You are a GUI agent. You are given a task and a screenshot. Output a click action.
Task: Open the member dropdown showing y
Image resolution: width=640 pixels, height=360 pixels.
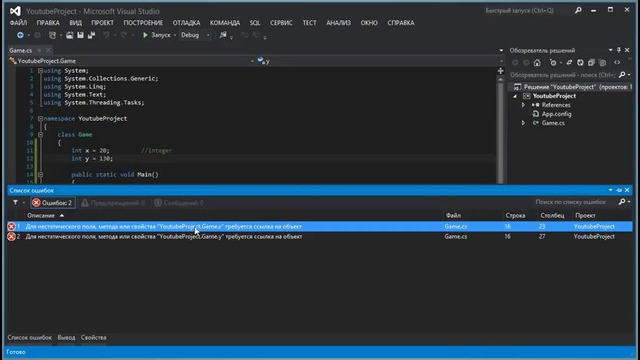tap(380, 61)
